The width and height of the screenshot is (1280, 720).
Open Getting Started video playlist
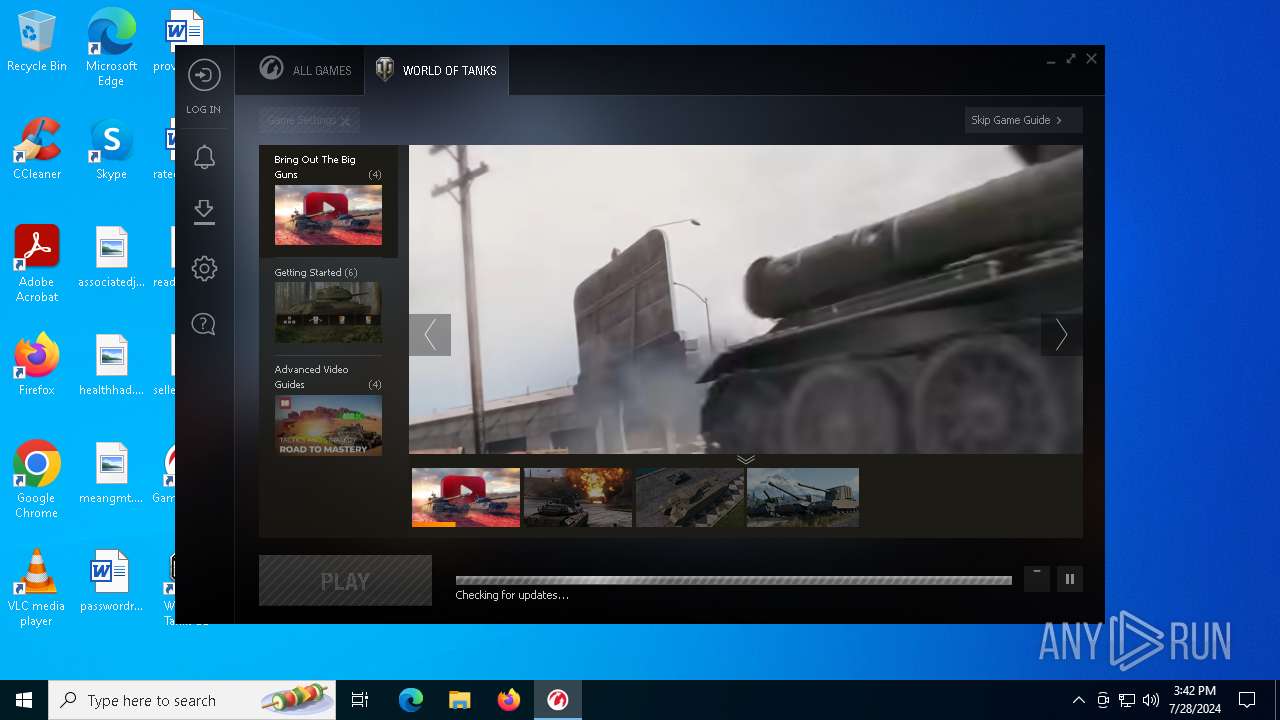pyautogui.click(x=328, y=305)
